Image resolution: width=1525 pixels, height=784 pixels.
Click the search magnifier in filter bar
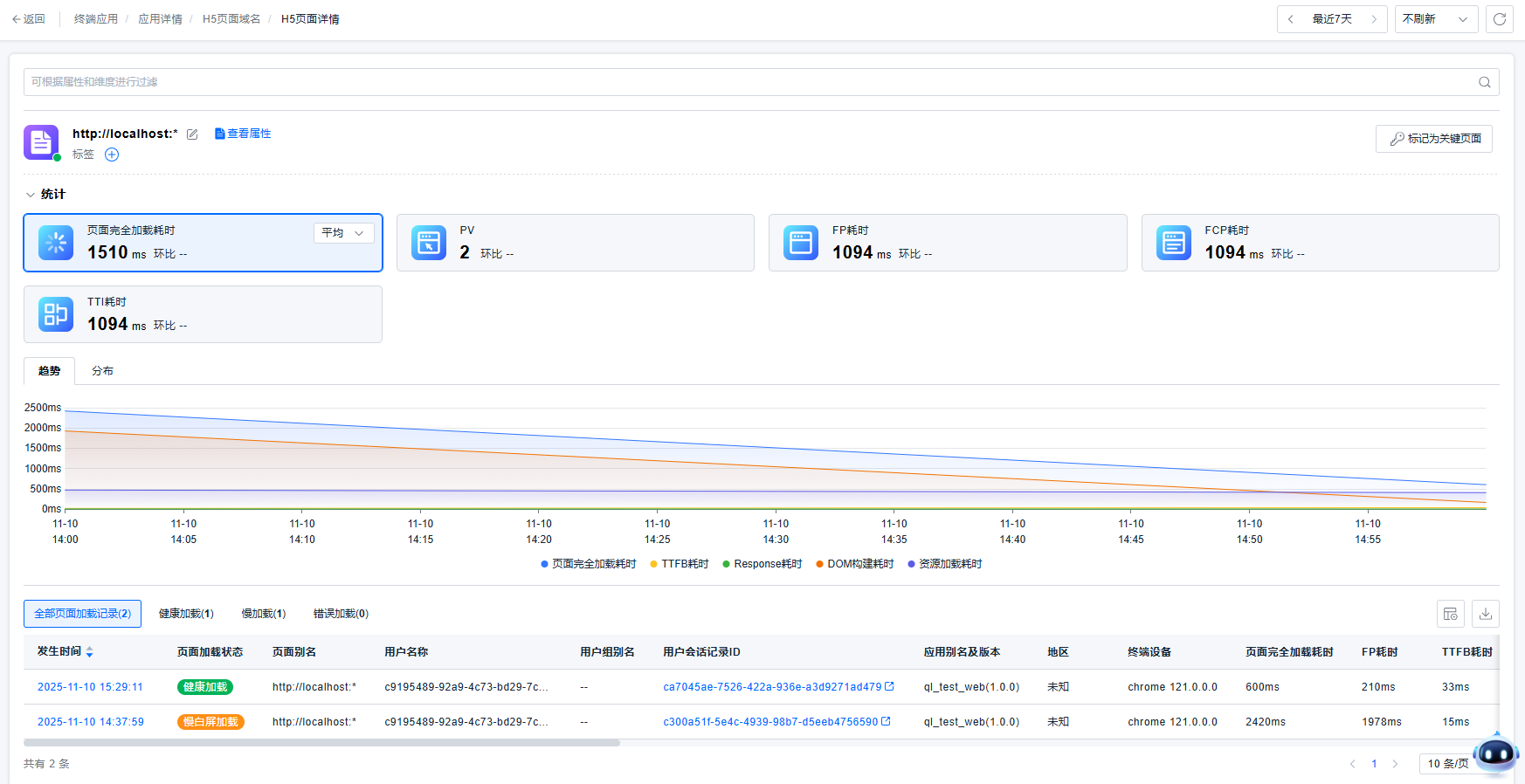(x=1484, y=82)
